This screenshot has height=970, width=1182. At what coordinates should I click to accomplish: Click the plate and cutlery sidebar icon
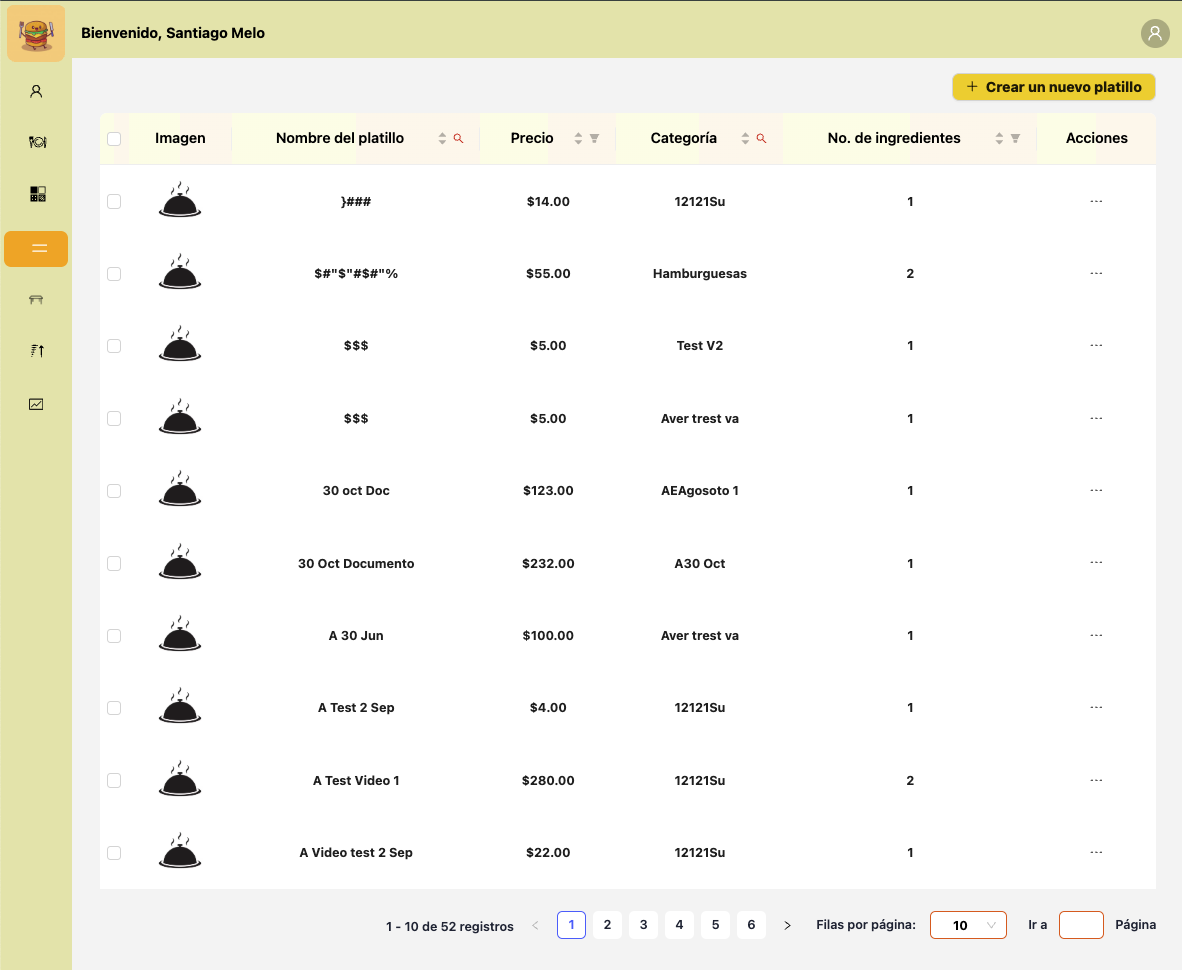click(36, 142)
